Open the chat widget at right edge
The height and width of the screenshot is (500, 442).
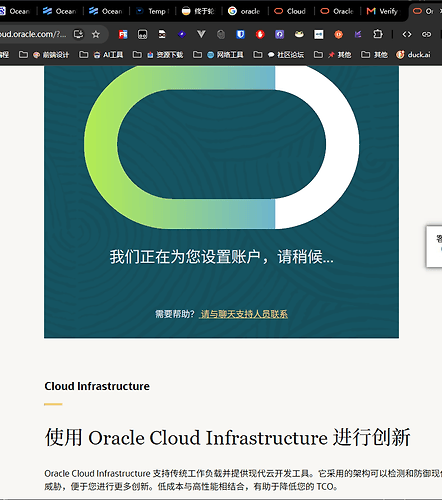coord(434,246)
